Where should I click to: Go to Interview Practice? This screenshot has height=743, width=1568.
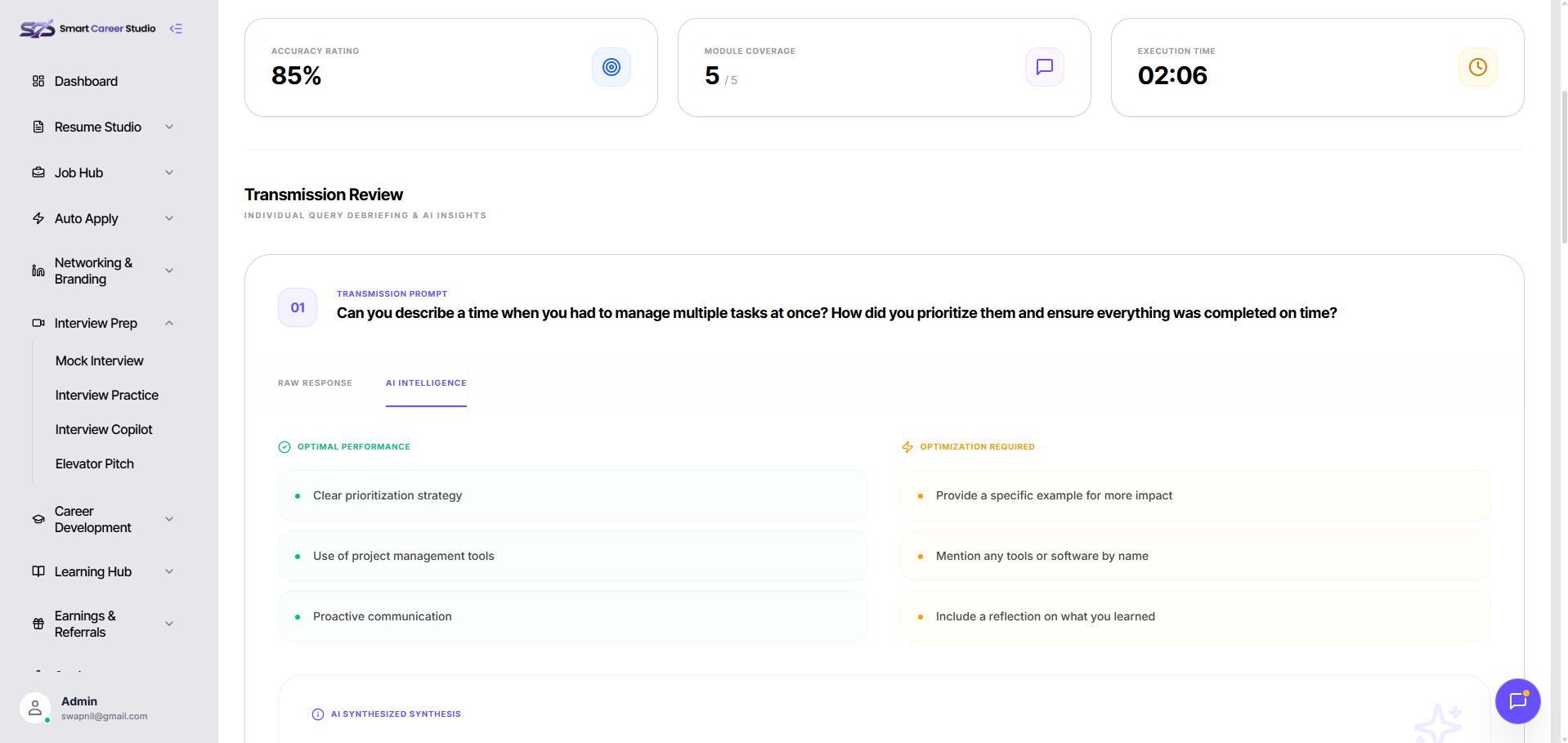tap(107, 395)
